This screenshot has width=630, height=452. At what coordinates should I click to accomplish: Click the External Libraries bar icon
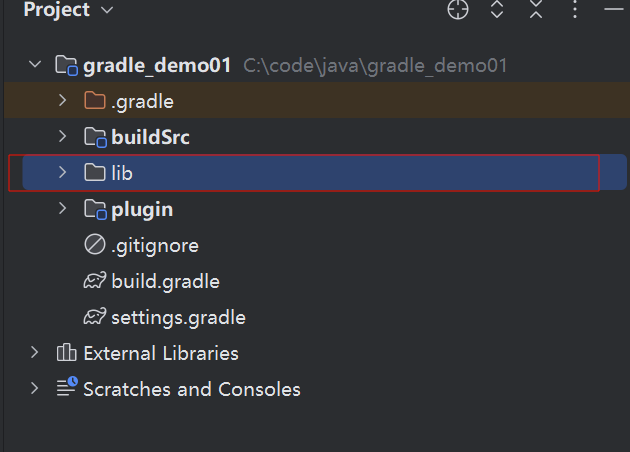pyautogui.click(x=66, y=352)
